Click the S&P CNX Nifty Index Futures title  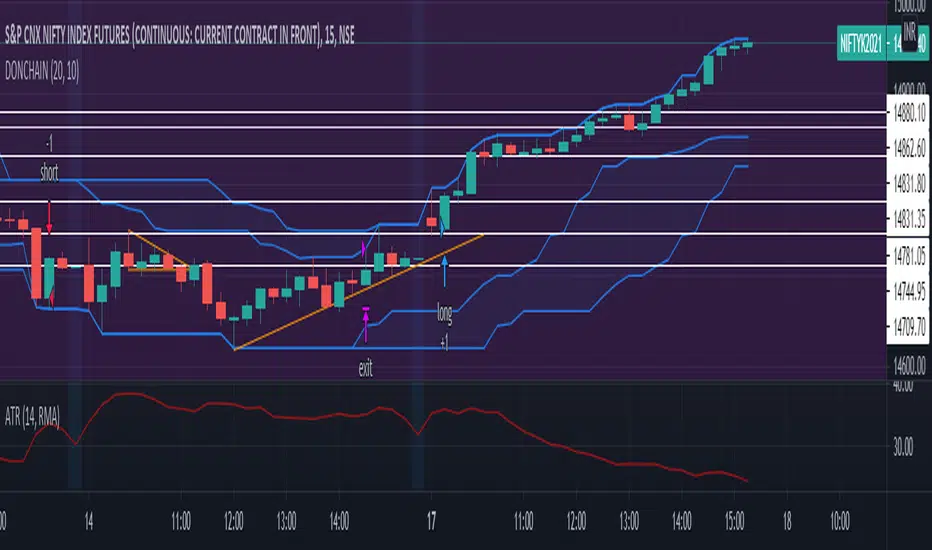click(180, 36)
